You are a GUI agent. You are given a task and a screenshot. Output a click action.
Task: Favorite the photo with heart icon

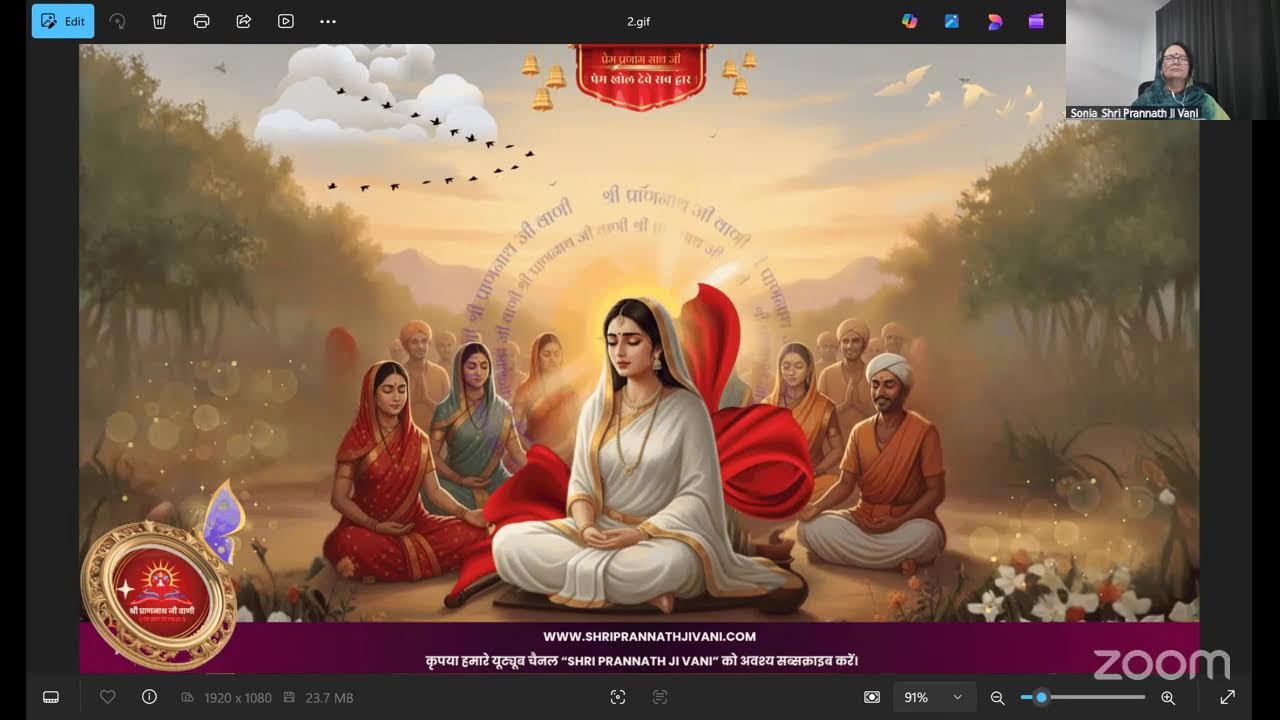point(107,697)
